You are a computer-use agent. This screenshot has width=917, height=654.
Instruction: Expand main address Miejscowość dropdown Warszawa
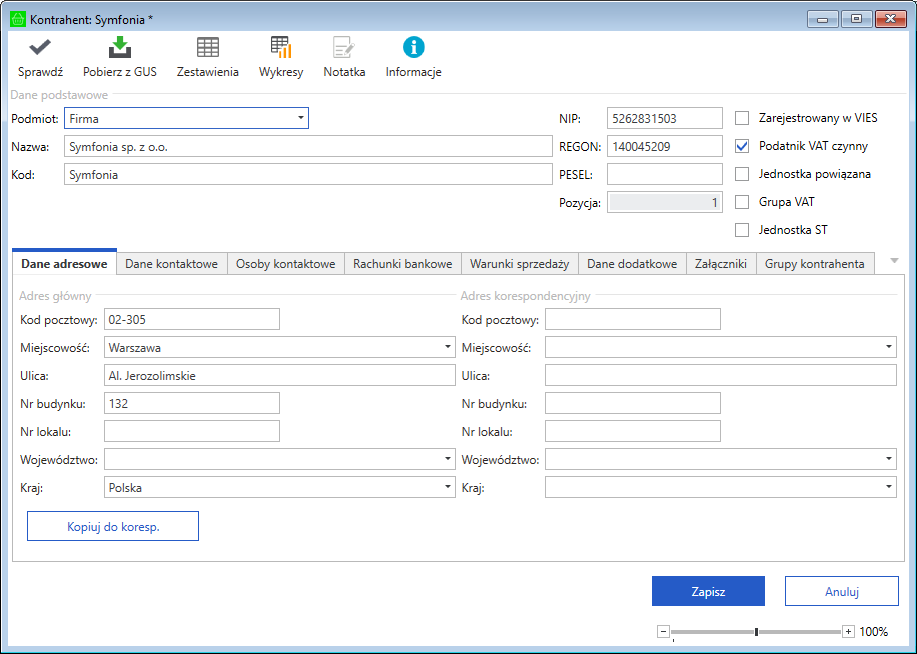click(447, 347)
